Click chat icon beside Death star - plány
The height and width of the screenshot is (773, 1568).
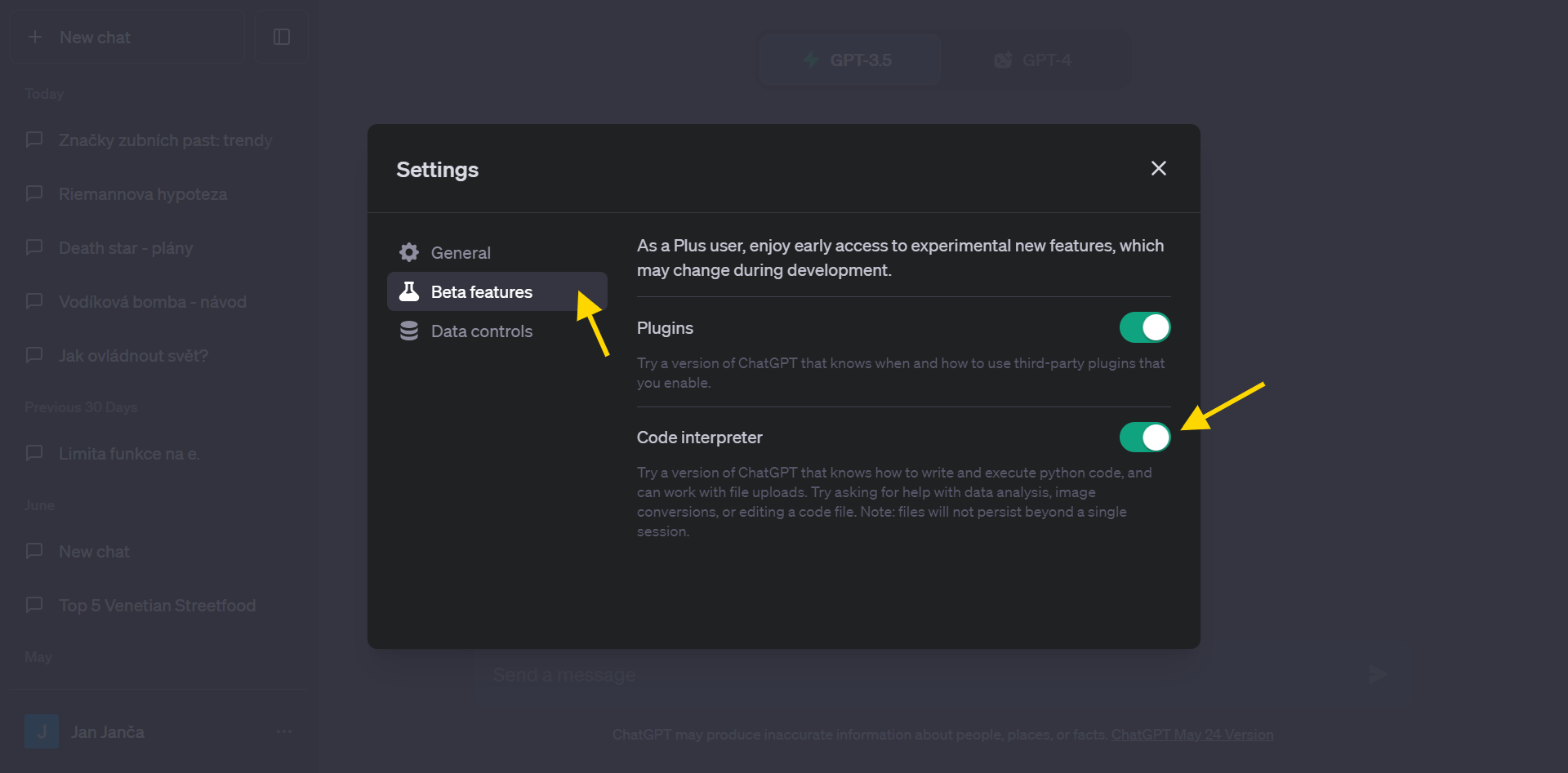pos(34,247)
